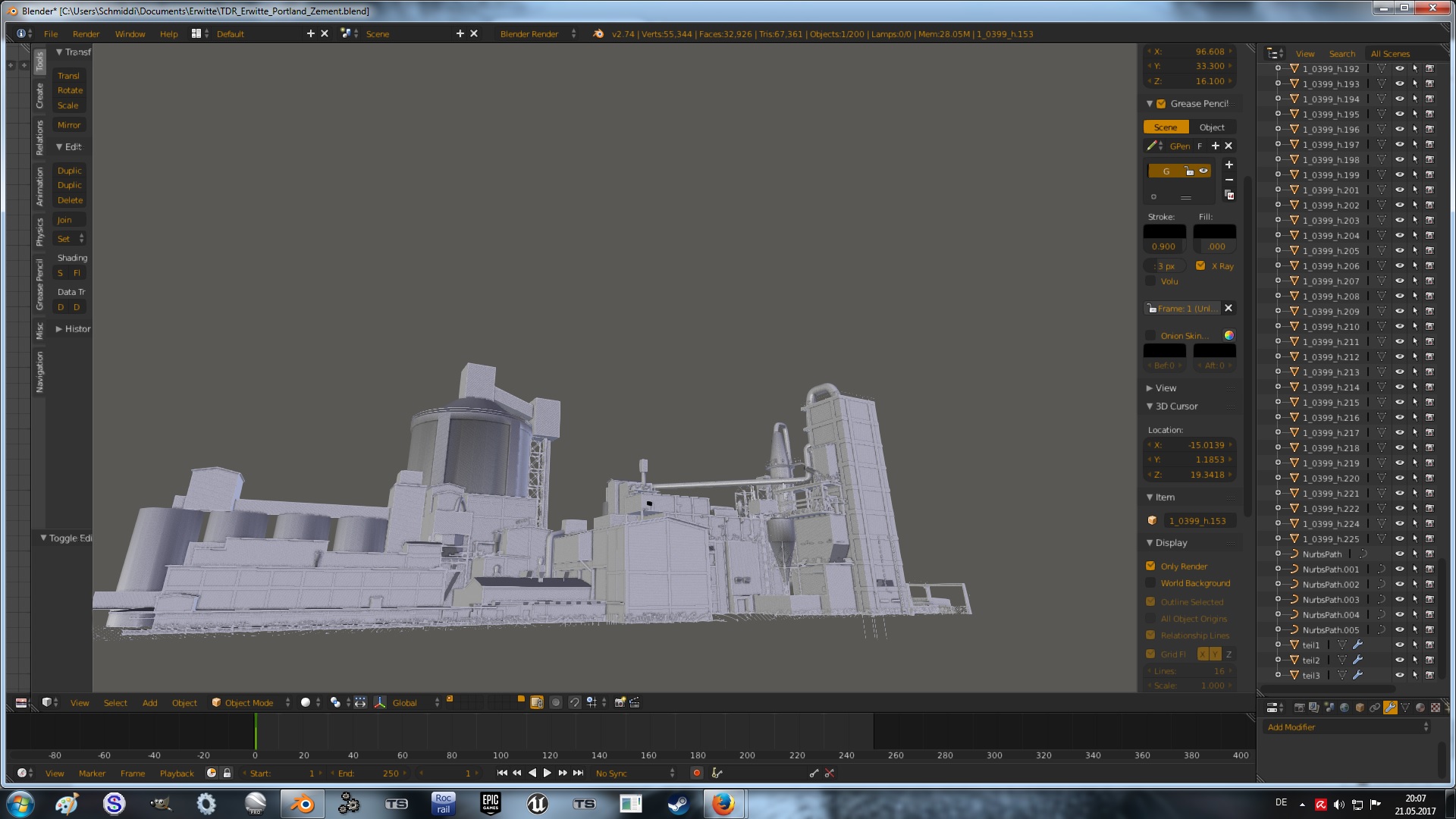Toggle the 3D manipulator axis icon
The image size is (1456, 819).
click(x=380, y=702)
